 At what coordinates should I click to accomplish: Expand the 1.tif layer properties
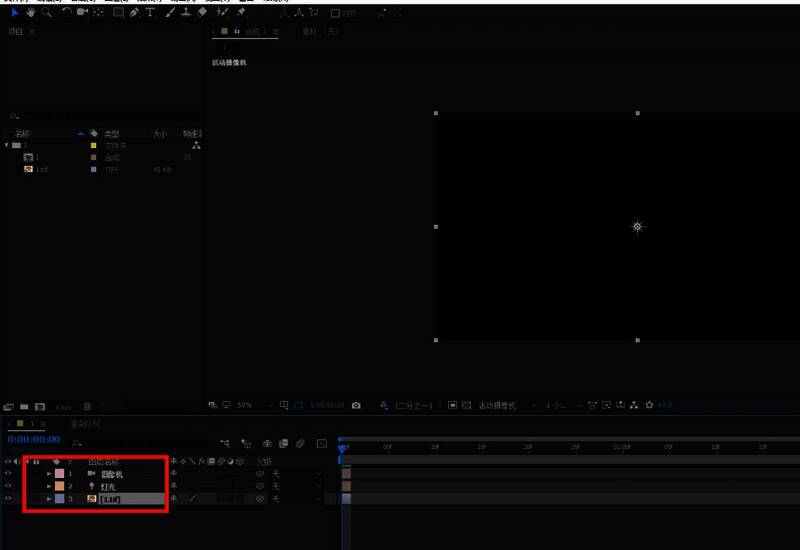49,498
